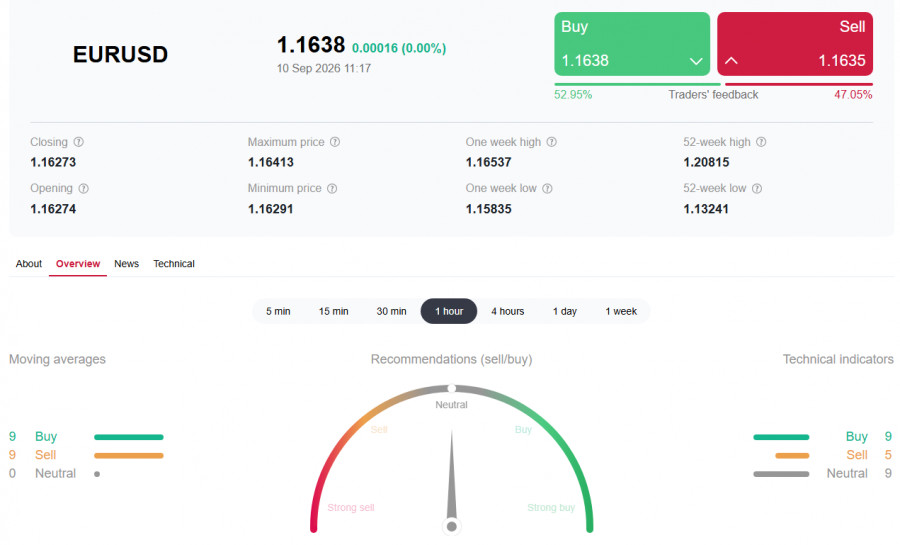The width and height of the screenshot is (900, 545).
Task: Click One week high info icon
Action: pos(552,142)
